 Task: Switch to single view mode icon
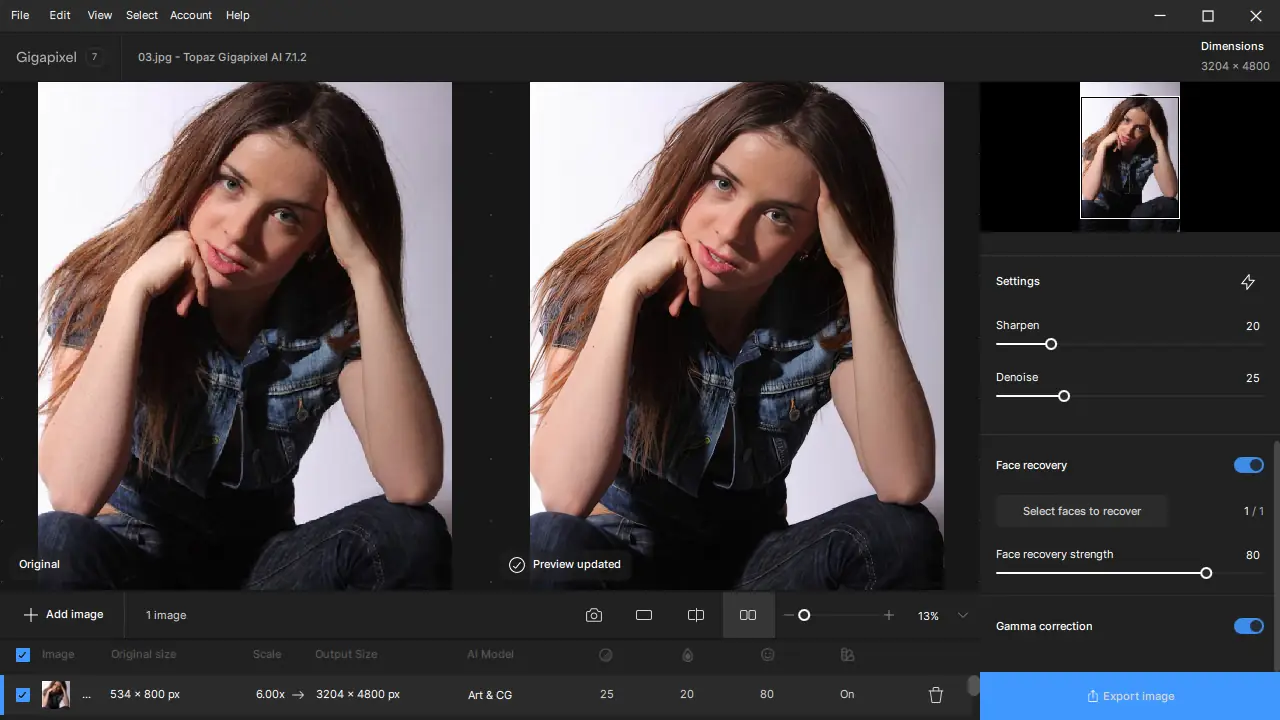[x=644, y=615]
